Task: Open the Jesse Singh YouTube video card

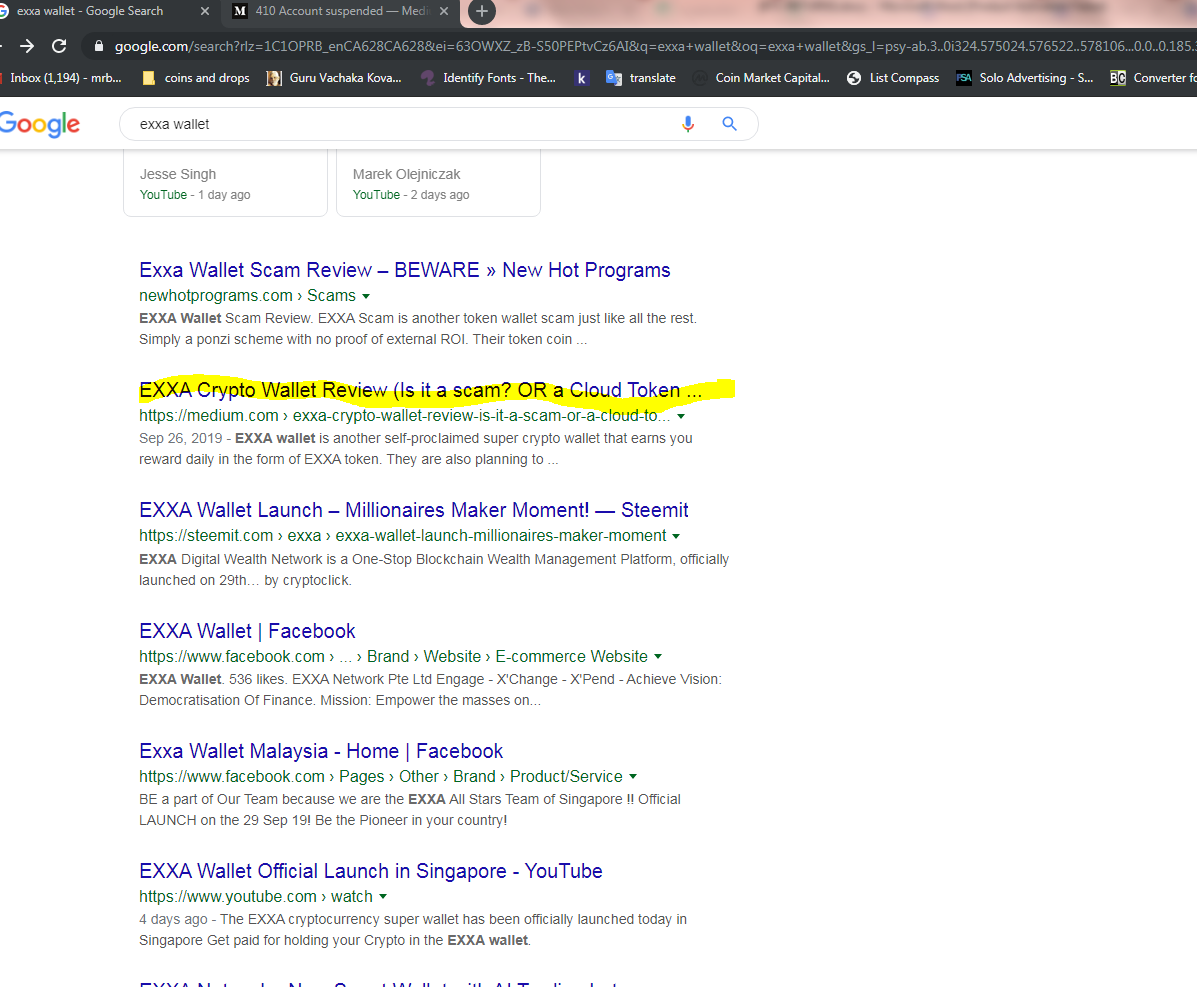Action: coord(225,183)
